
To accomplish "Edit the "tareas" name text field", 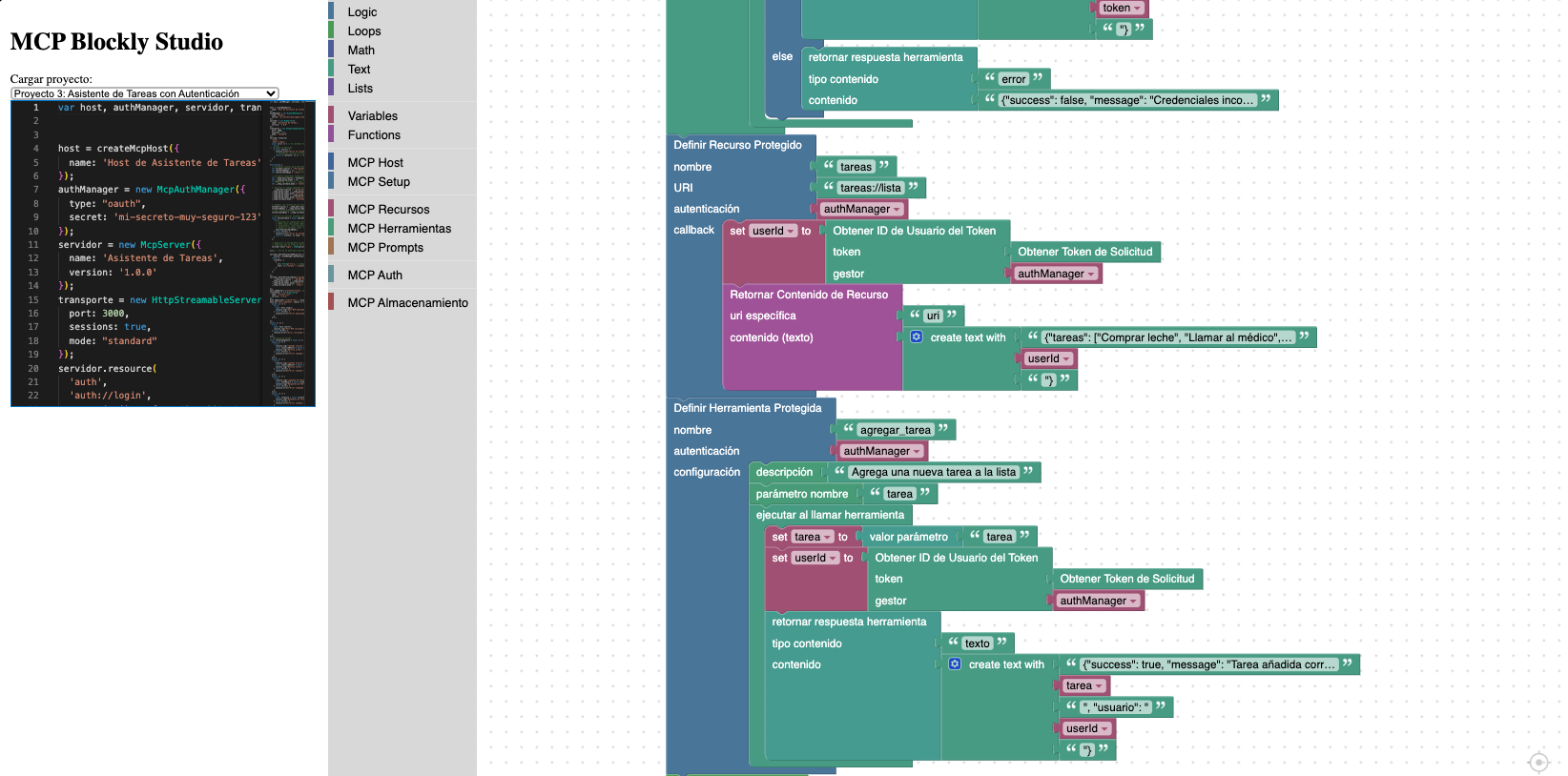I will (x=856, y=167).
